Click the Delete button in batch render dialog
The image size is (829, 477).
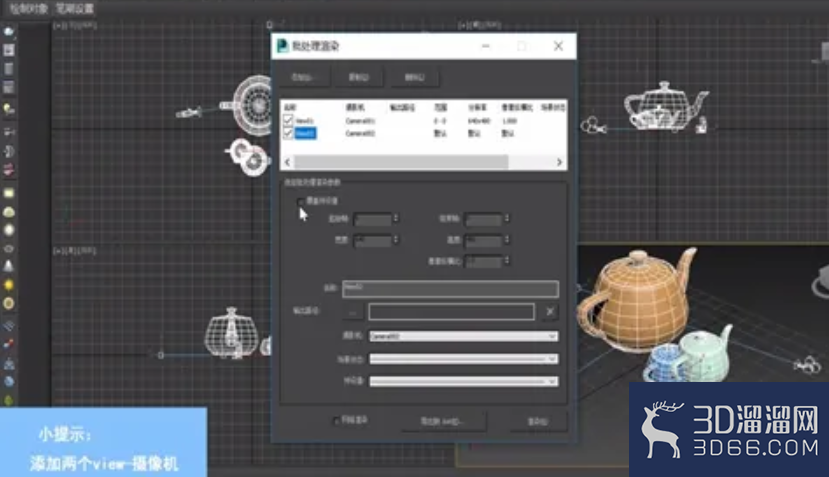pyautogui.click(x=415, y=77)
